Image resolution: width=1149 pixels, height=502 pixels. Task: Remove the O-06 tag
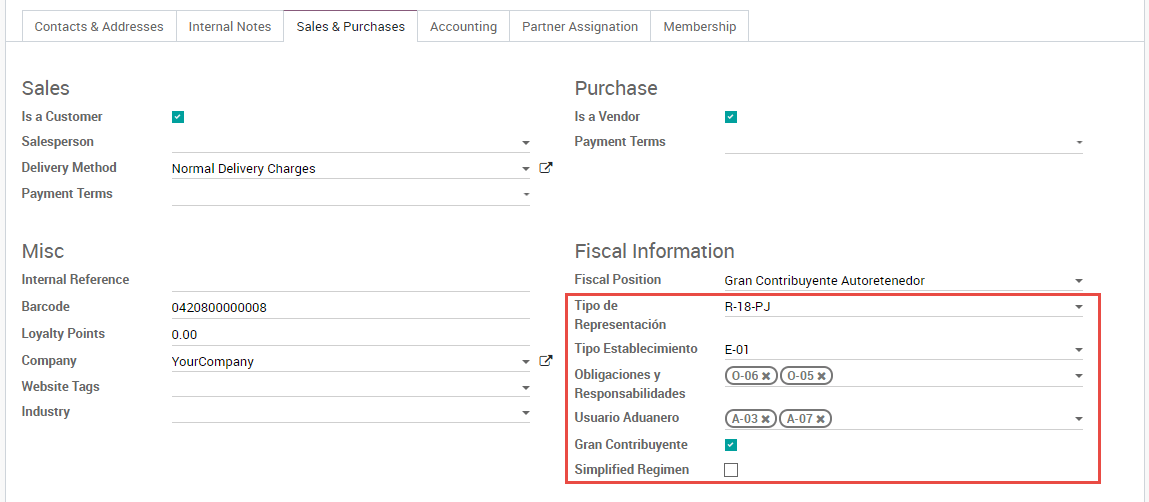[x=766, y=376]
